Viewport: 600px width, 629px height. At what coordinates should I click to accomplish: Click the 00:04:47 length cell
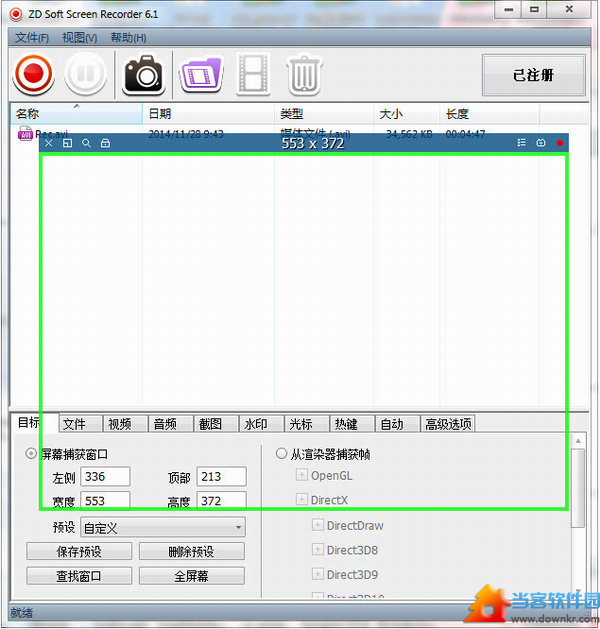pyautogui.click(x=465, y=134)
